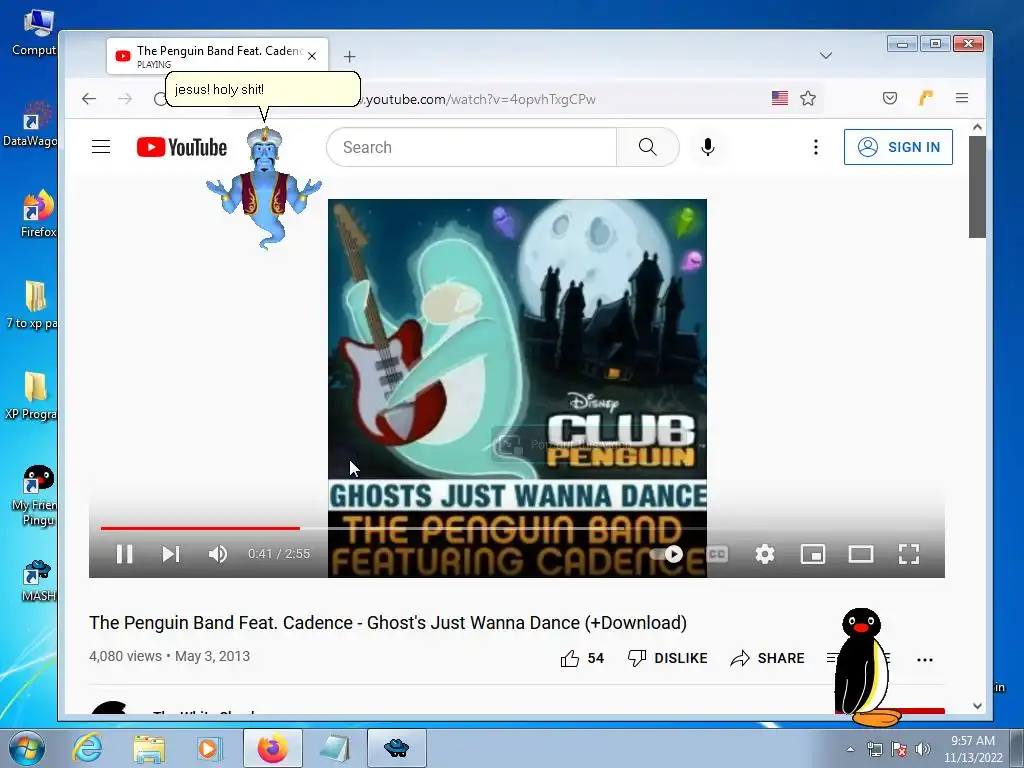Click the search magnifier button

coord(648,147)
